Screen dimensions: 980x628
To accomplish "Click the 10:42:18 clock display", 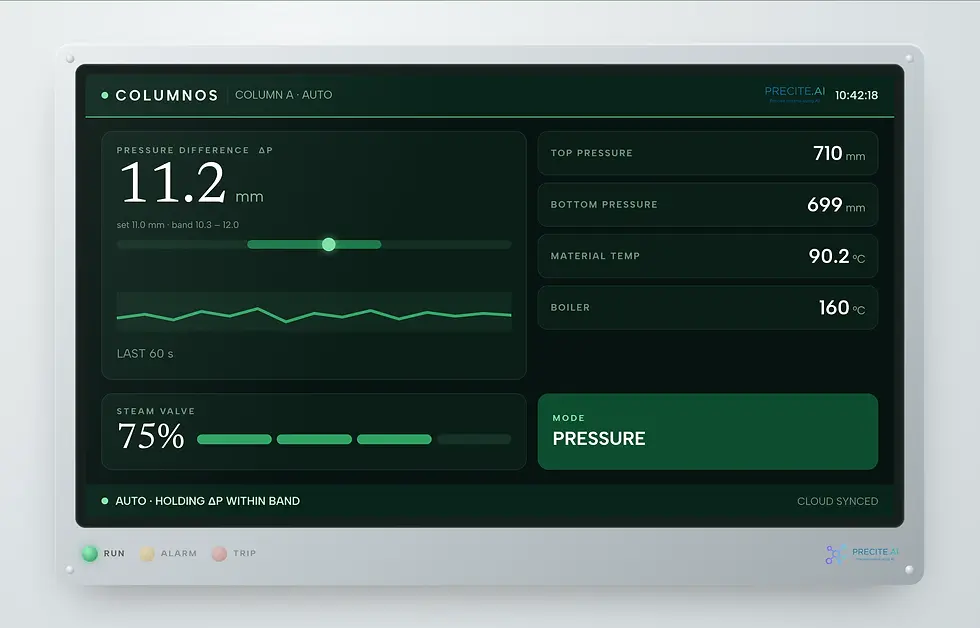I will click(x=856, y=96).
